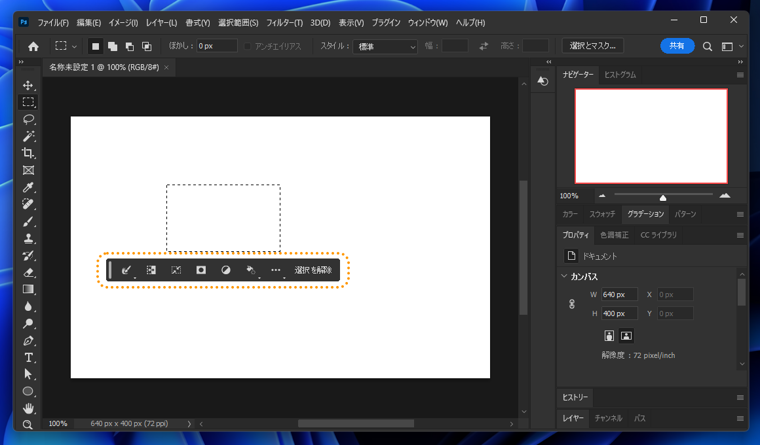This screenshot has width=760, height=445.
Task: Choose the Hand tool
Action: [x=28, y=408]
